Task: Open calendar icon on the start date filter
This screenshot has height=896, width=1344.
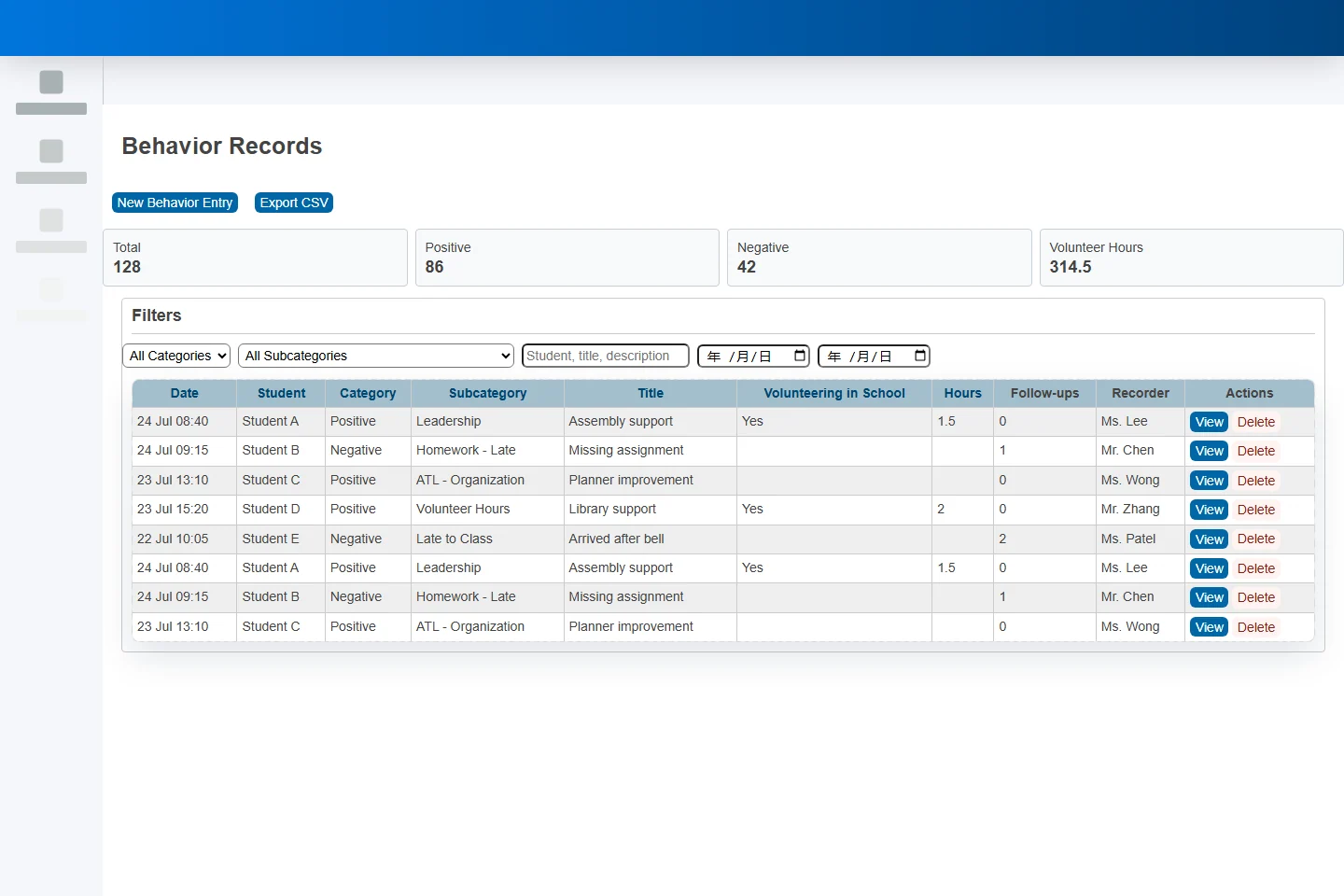Action: click(800, 356)
